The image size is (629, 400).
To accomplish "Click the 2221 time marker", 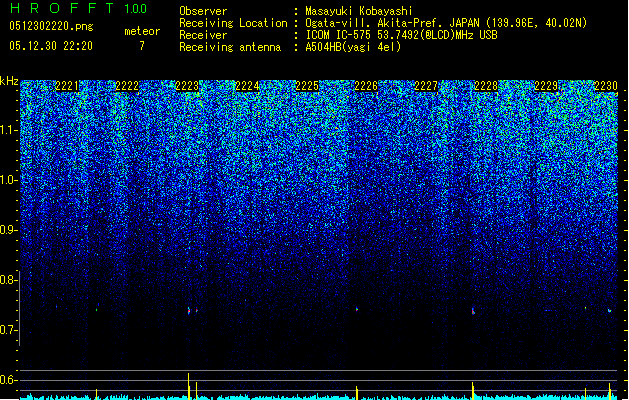I will click(x=67, y=86).
